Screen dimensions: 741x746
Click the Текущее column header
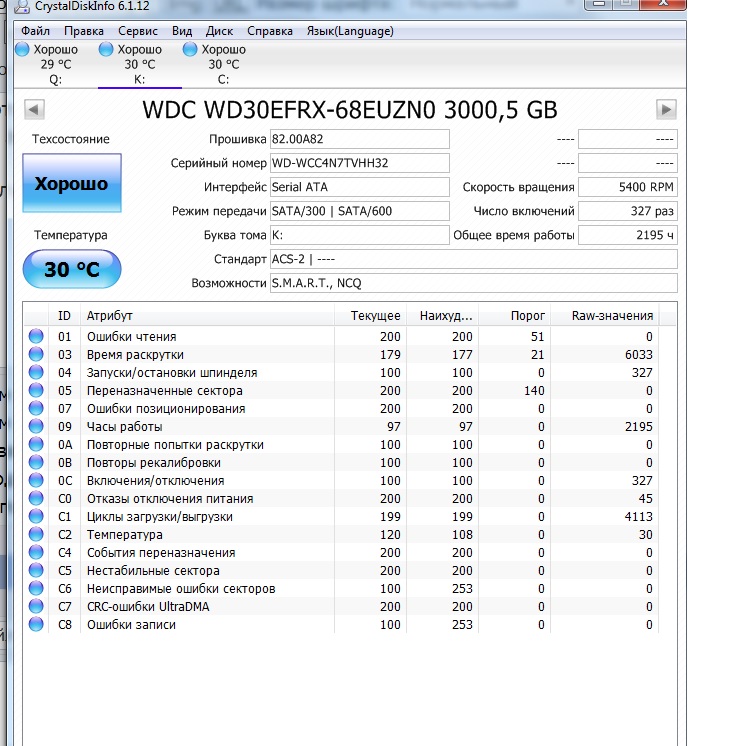click(371, 316)
